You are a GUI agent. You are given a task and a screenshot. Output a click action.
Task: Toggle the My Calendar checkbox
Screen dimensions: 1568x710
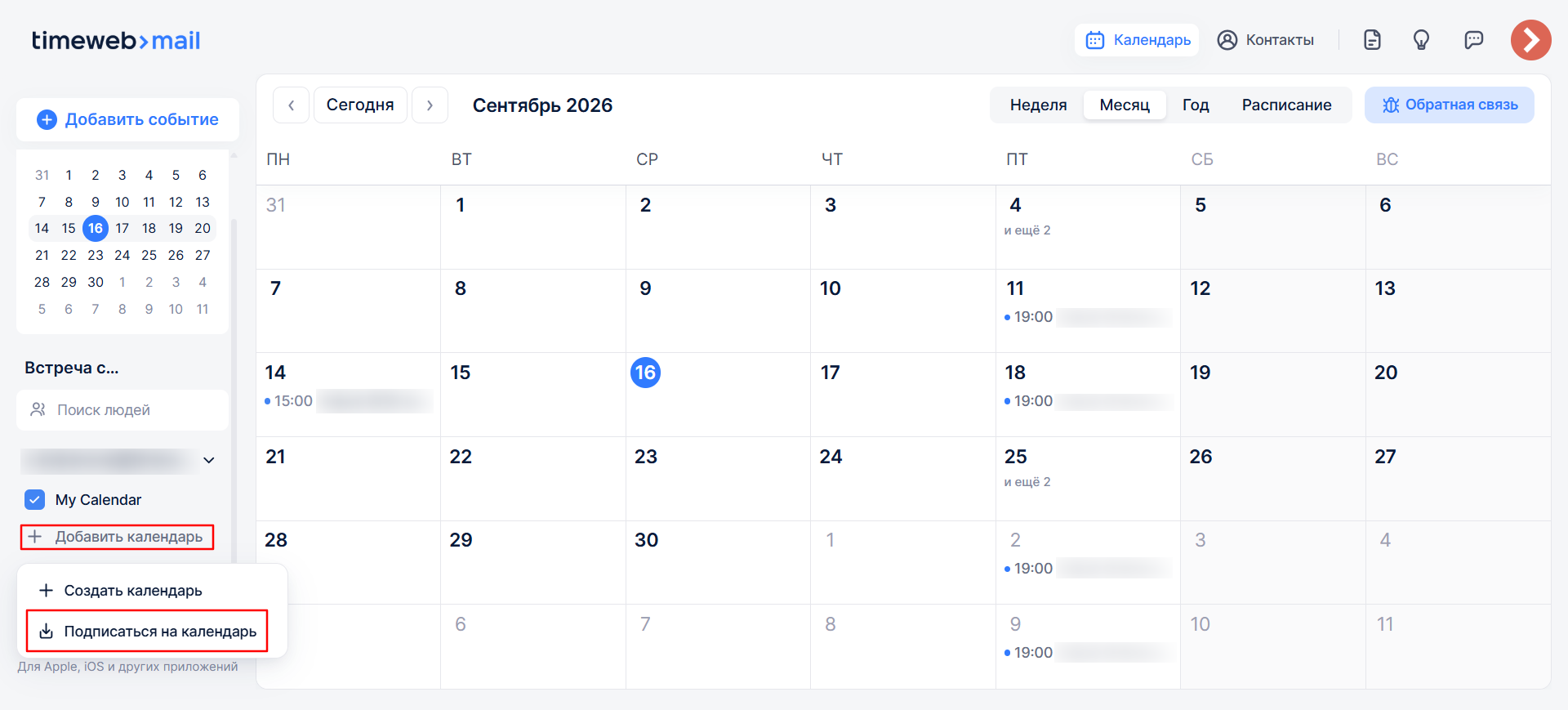tap(34, 499)
